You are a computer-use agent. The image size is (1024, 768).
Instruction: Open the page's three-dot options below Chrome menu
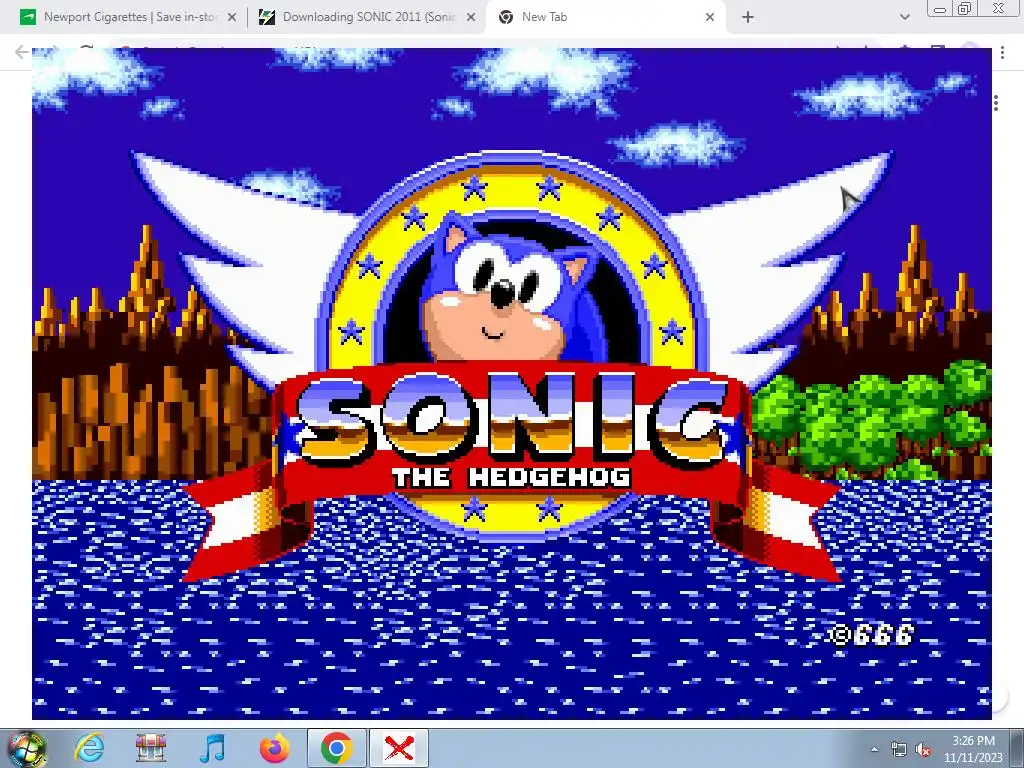tap(996, 103)
